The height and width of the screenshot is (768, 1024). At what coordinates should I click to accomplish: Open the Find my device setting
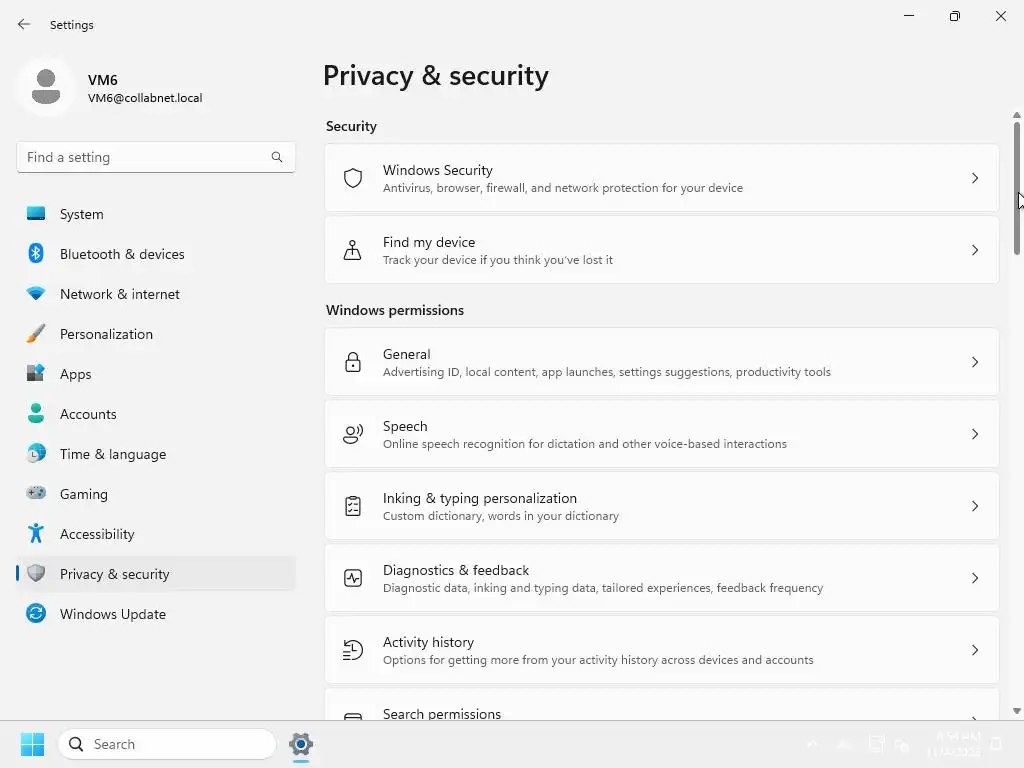click(x=660, y=250)
